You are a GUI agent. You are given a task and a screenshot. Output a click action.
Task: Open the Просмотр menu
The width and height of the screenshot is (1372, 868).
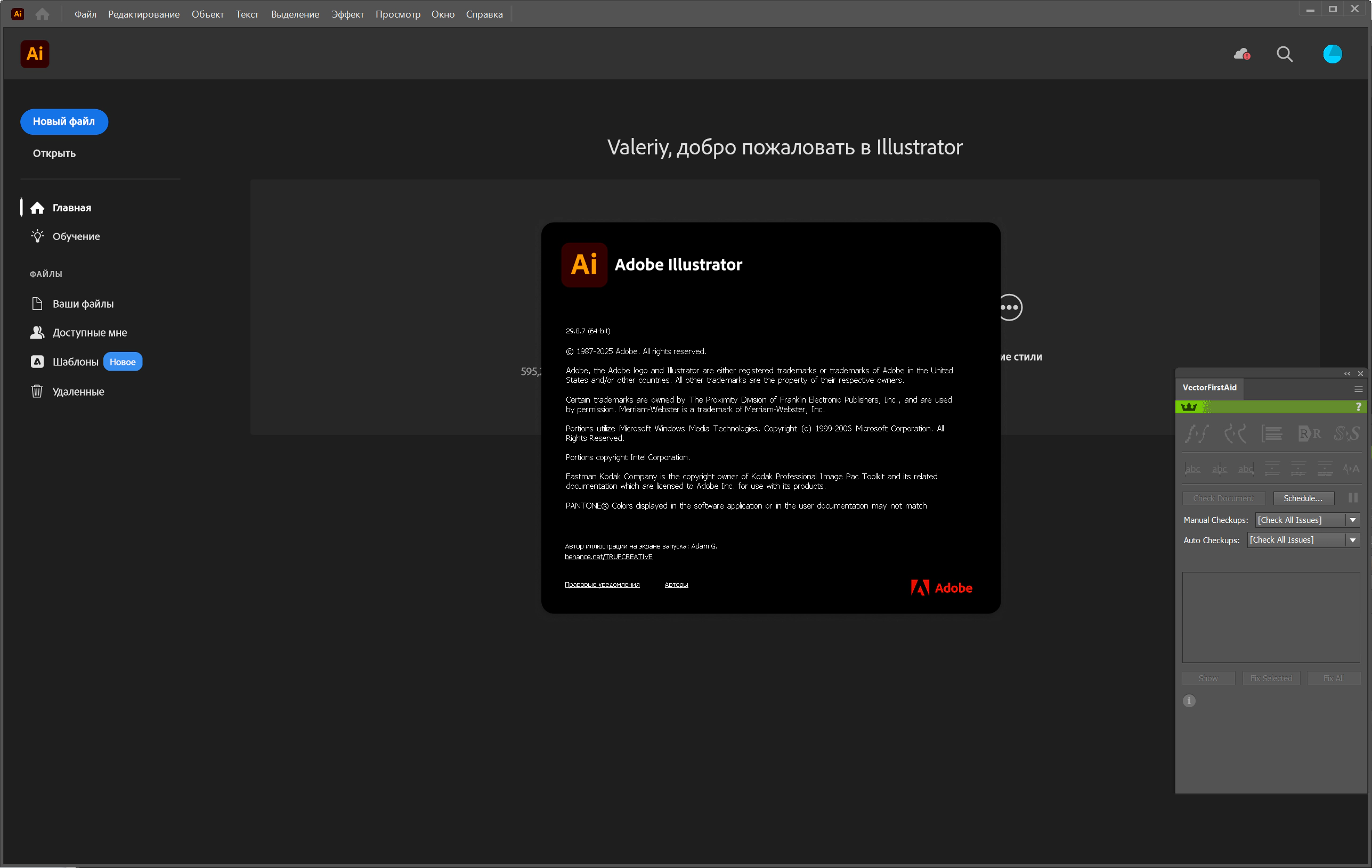(397, 14)
